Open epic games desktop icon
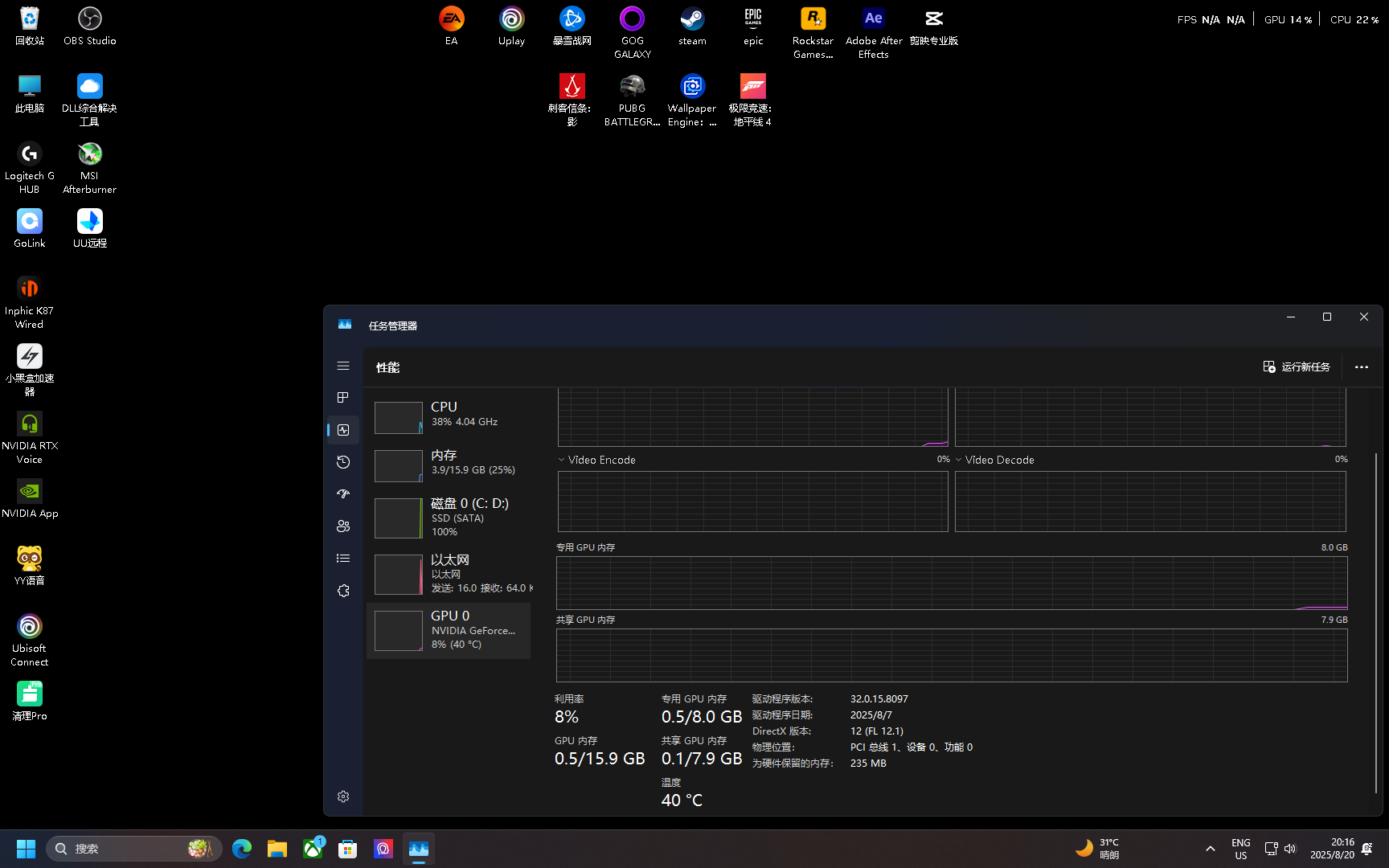Screen dimensions: 1389x868 click(x=753, y=26)
